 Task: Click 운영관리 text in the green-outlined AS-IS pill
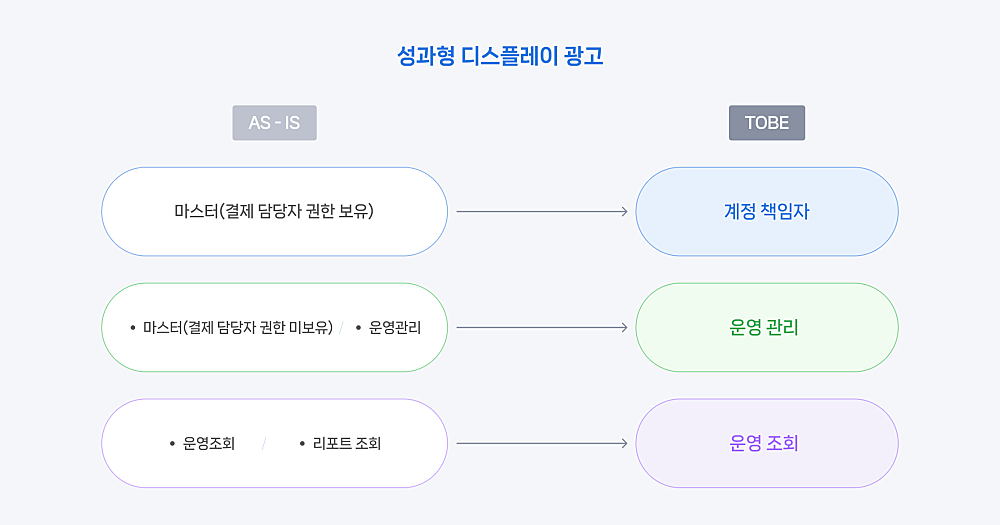[395, 328]
